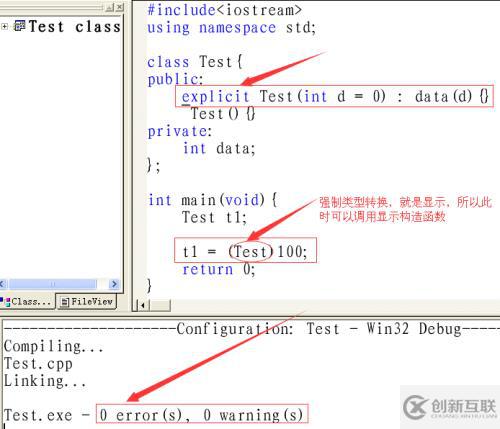This screenshot has width=500, height=429.
Task: Click the editor's horizontal scroll left arrow
Action: click(x=143, y=305)
